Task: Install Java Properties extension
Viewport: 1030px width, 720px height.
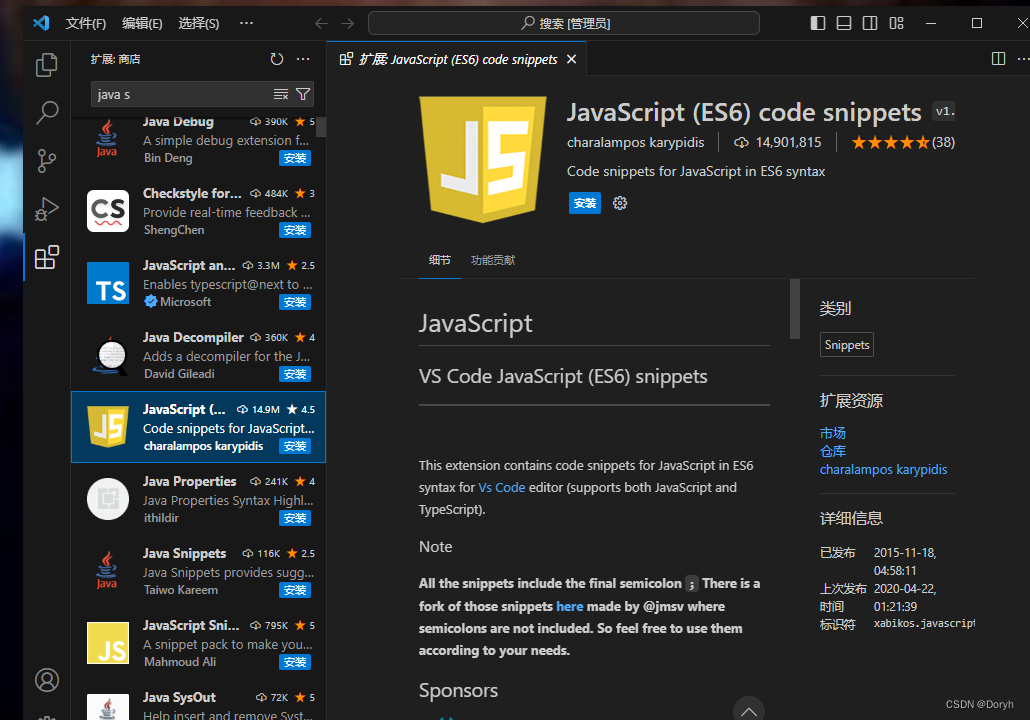Action: 295,518
